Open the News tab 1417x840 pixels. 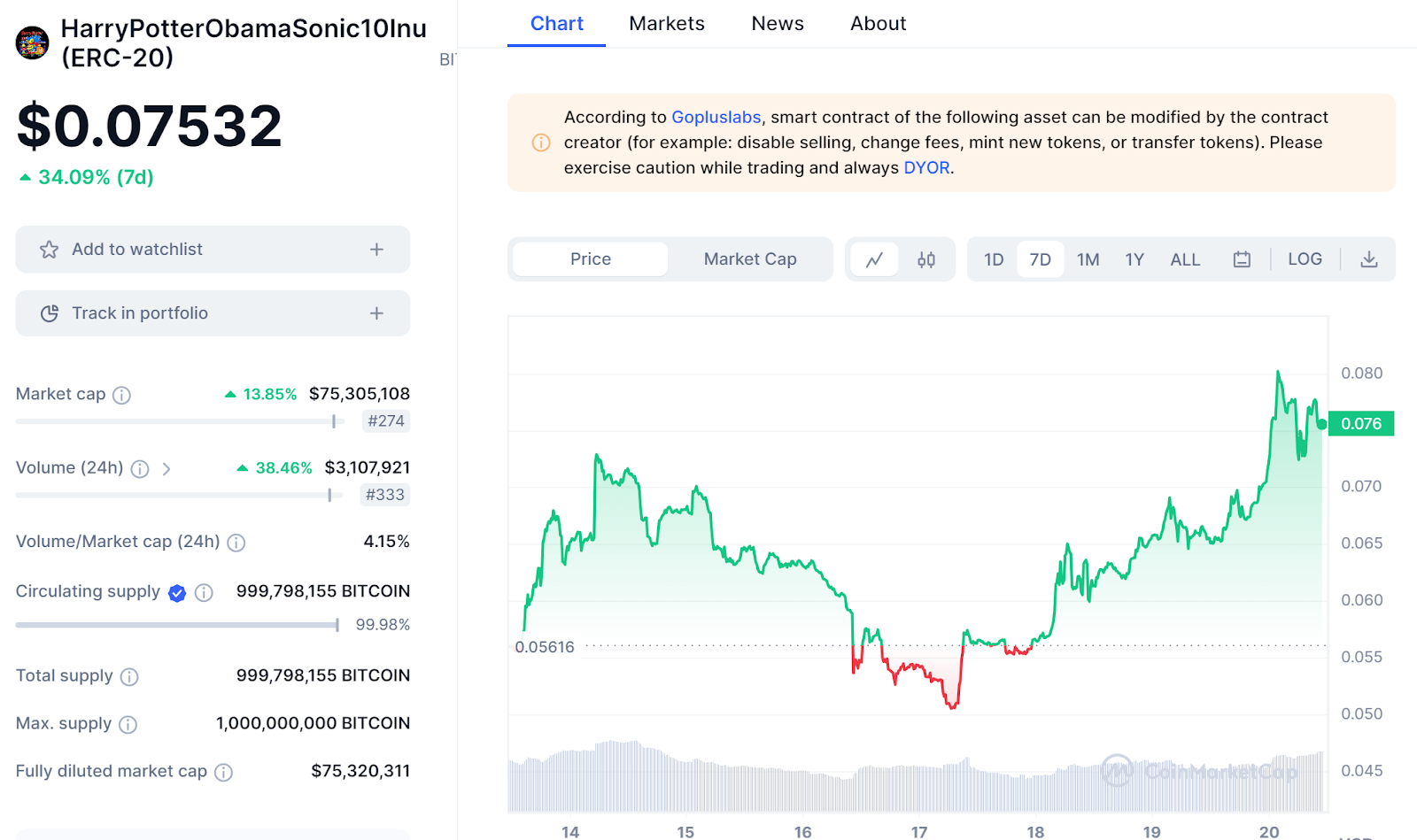pyautogui.click(x=778, y=24)
